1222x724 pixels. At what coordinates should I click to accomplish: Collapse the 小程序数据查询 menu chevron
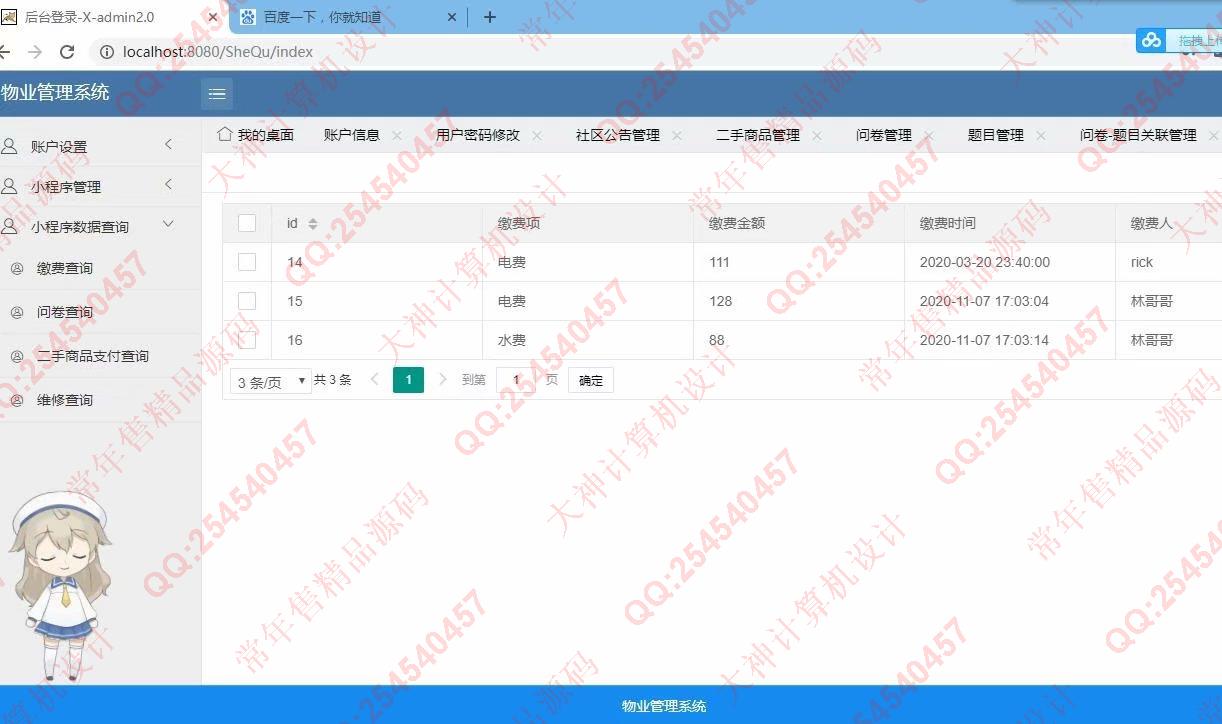[x=168, y=225]
